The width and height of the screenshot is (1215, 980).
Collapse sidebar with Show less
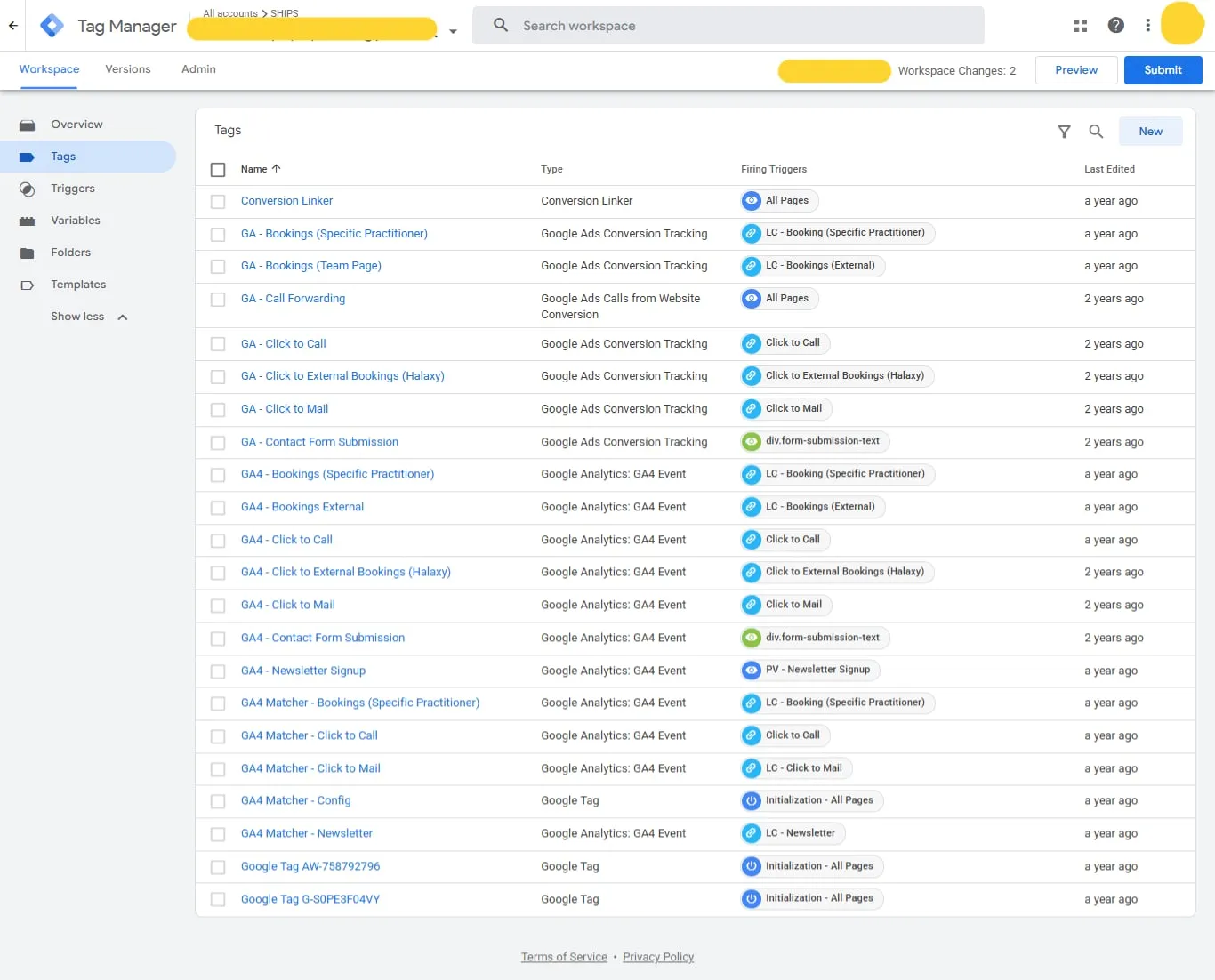89,317
